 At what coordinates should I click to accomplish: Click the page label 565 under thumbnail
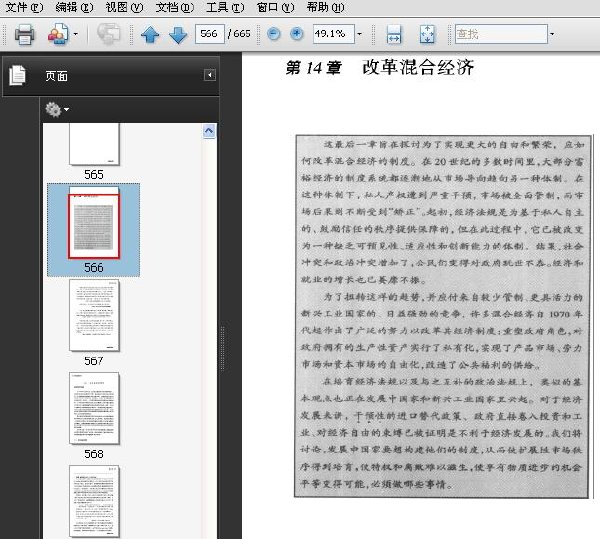click(x=94, y=175)
